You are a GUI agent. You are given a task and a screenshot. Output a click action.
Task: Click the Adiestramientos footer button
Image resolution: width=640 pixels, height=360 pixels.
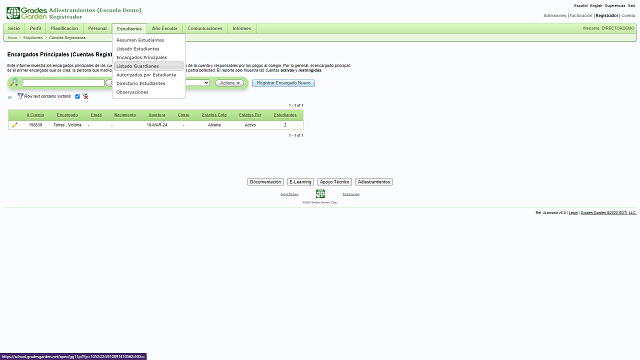[374, 182]
